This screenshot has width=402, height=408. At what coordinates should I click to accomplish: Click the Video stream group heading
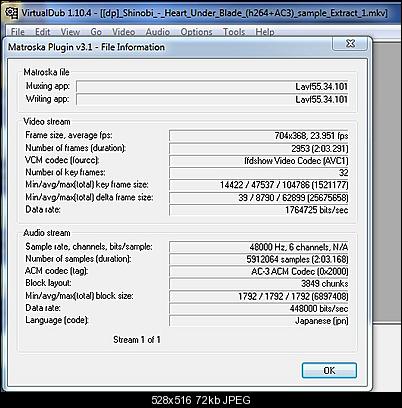(x=47, y=122)
